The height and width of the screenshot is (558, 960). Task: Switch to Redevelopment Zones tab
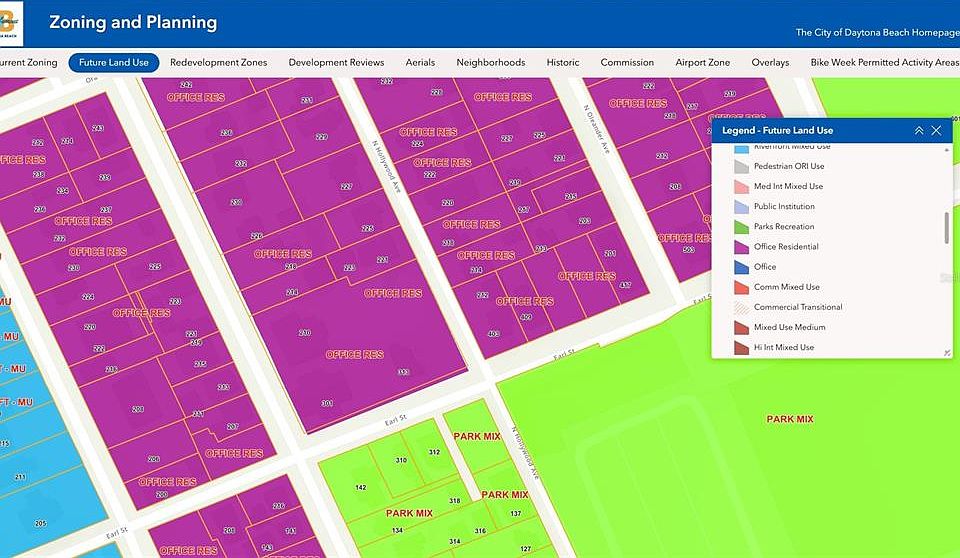pos(219,62)
